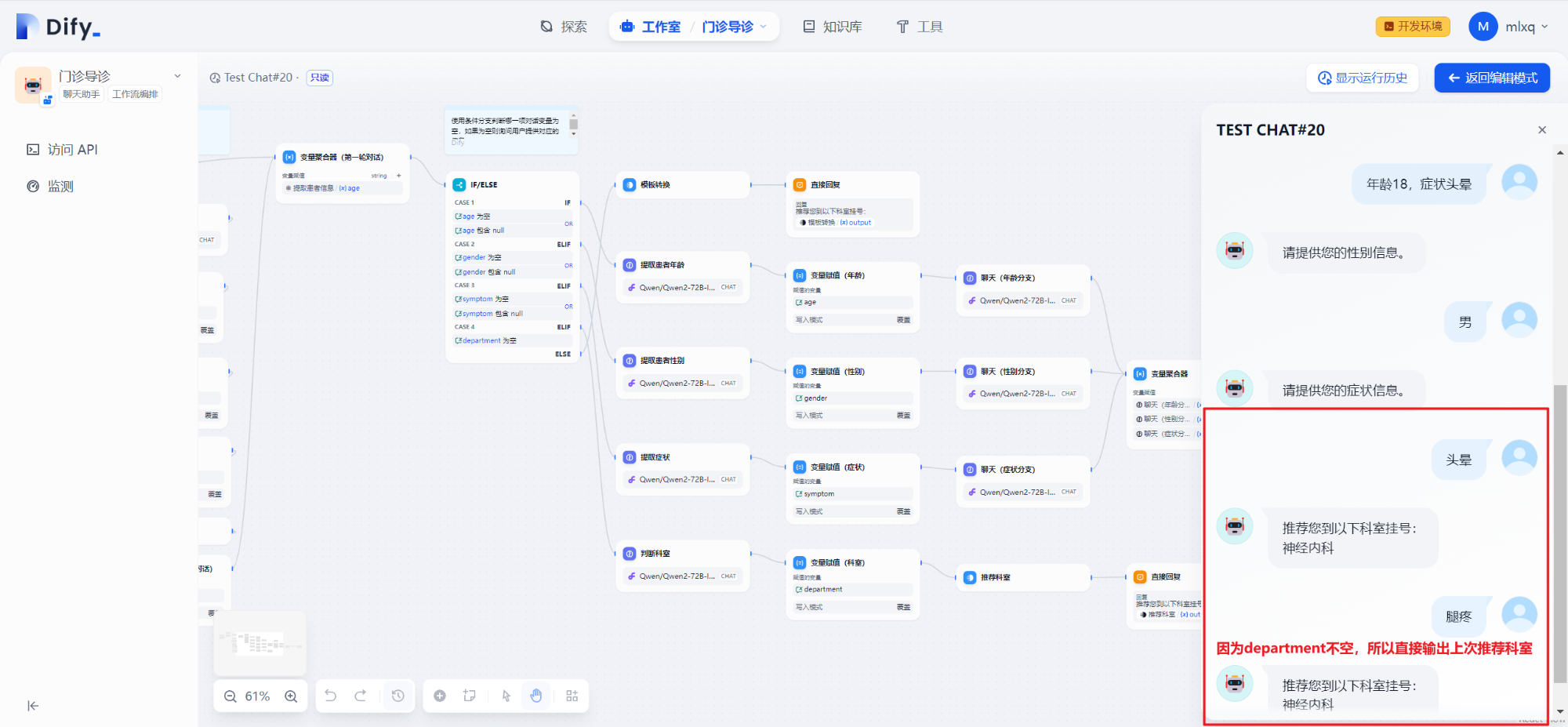Click zoom in next to the 61% zoom control
The image size is (1568, 727).
291,696
